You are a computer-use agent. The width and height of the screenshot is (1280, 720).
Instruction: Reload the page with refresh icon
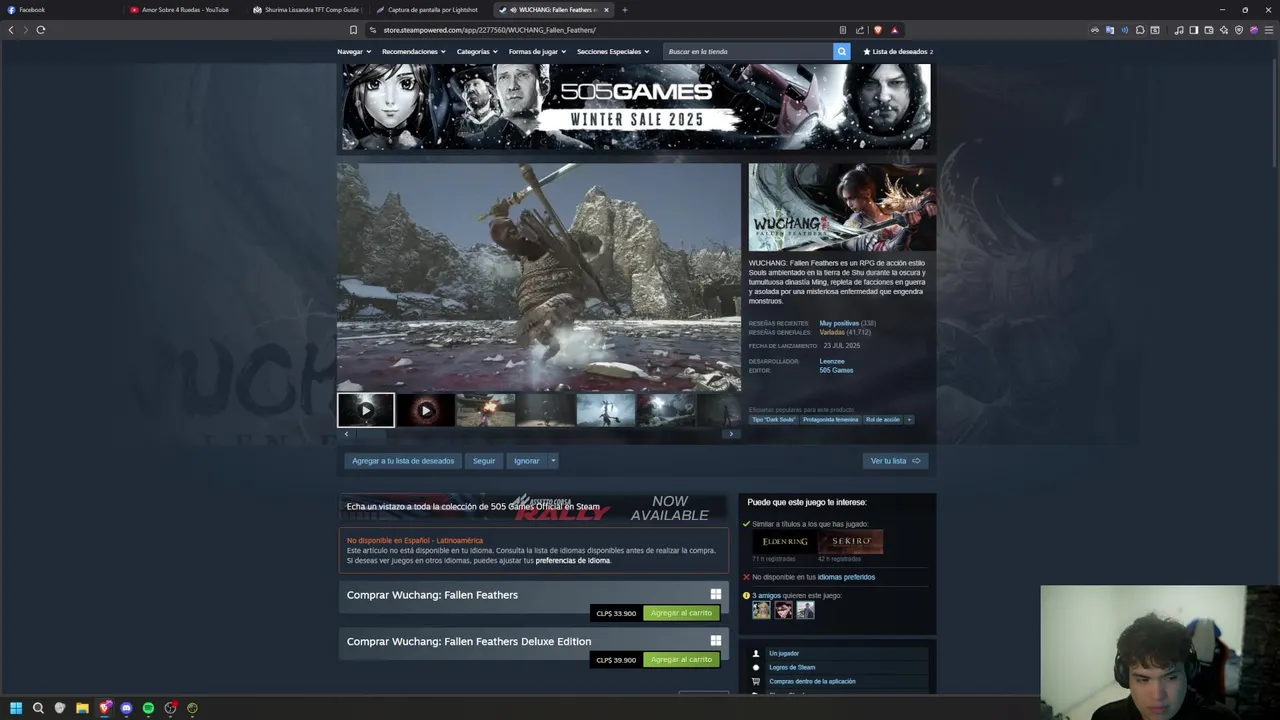41,30
